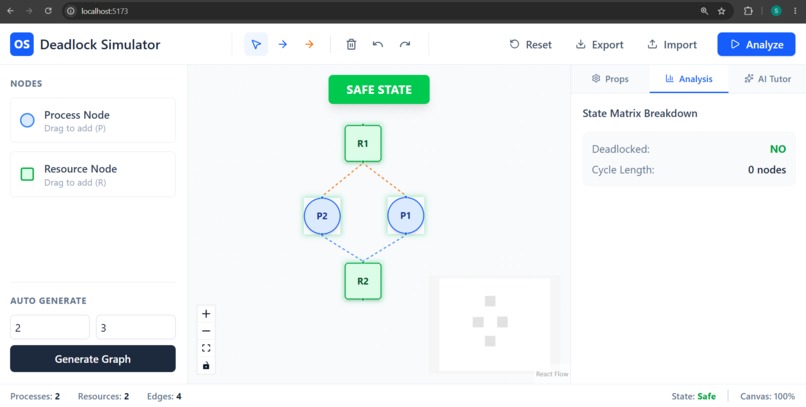Click the Edges count in status bar
Image resolution: width=806 pixels, height=407 pixels.
point(164,396)
